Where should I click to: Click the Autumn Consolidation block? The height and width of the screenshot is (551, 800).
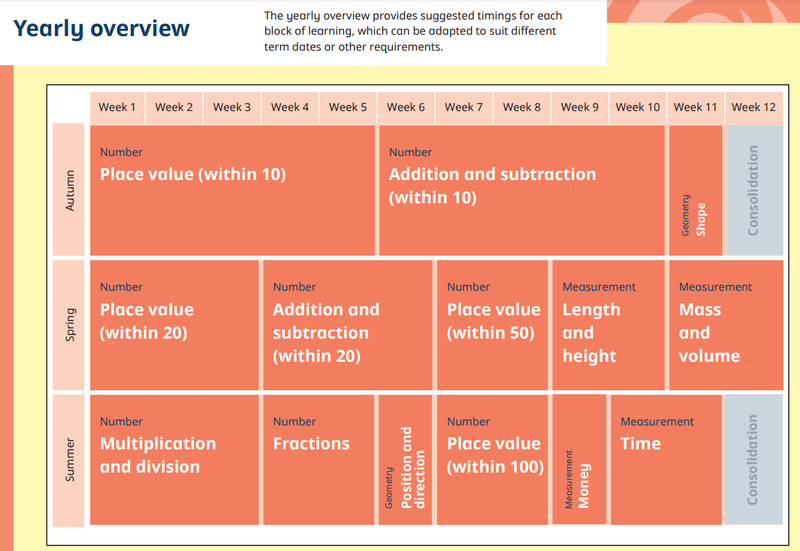click(755, 190)
